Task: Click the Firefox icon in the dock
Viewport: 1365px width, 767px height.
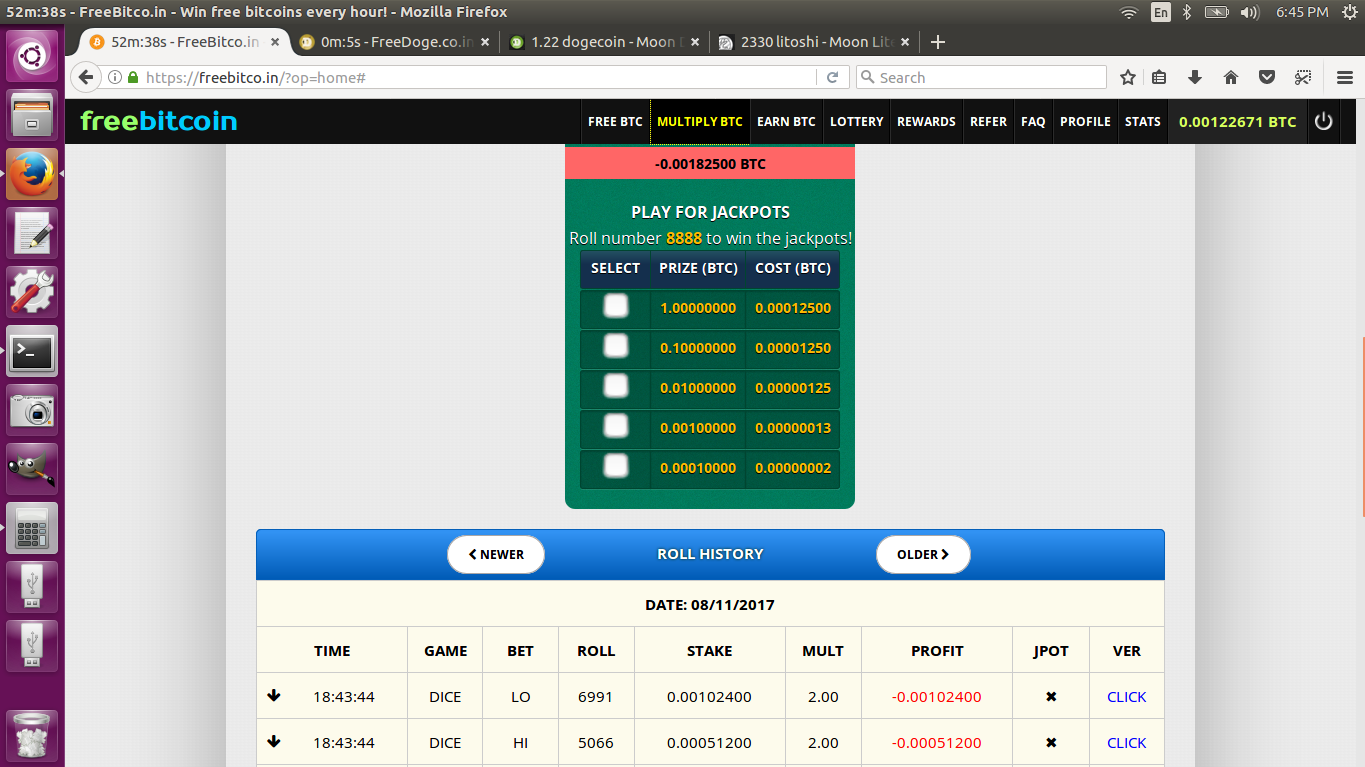Action: 33,174
